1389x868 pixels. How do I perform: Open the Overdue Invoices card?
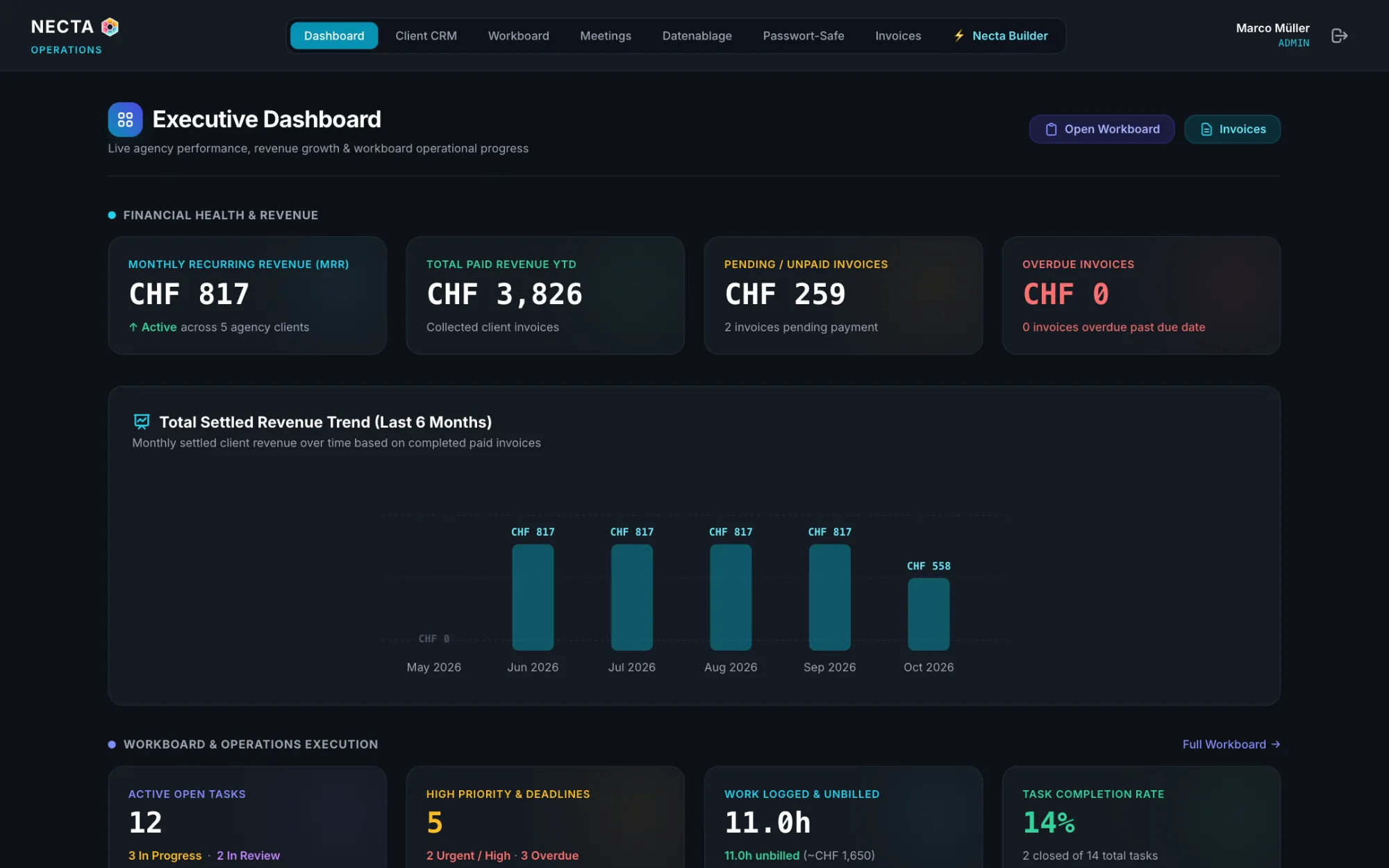1141,296
